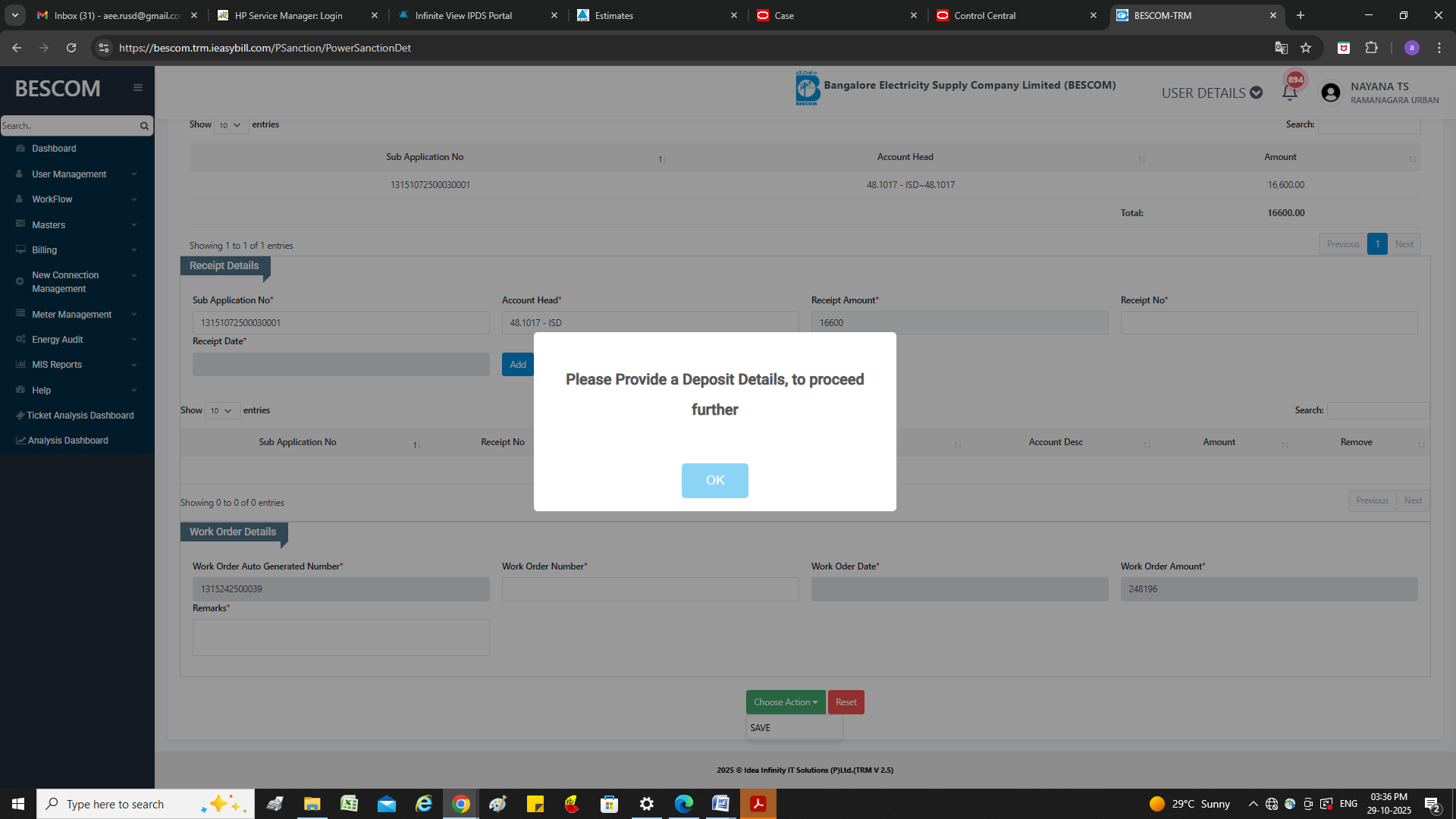Viewport: 1456px width, 819px height.
Task: Click the Work Order Number field
Action: (x=650, y=589)
